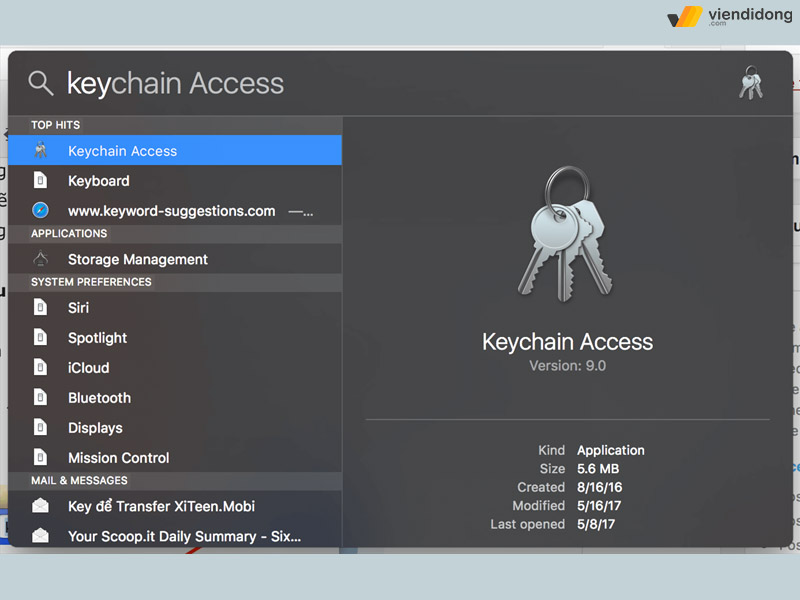The height and width of the screenshot is (600, 800).
Task: Click the Last opened date 5/8/17
Action: 596,524
